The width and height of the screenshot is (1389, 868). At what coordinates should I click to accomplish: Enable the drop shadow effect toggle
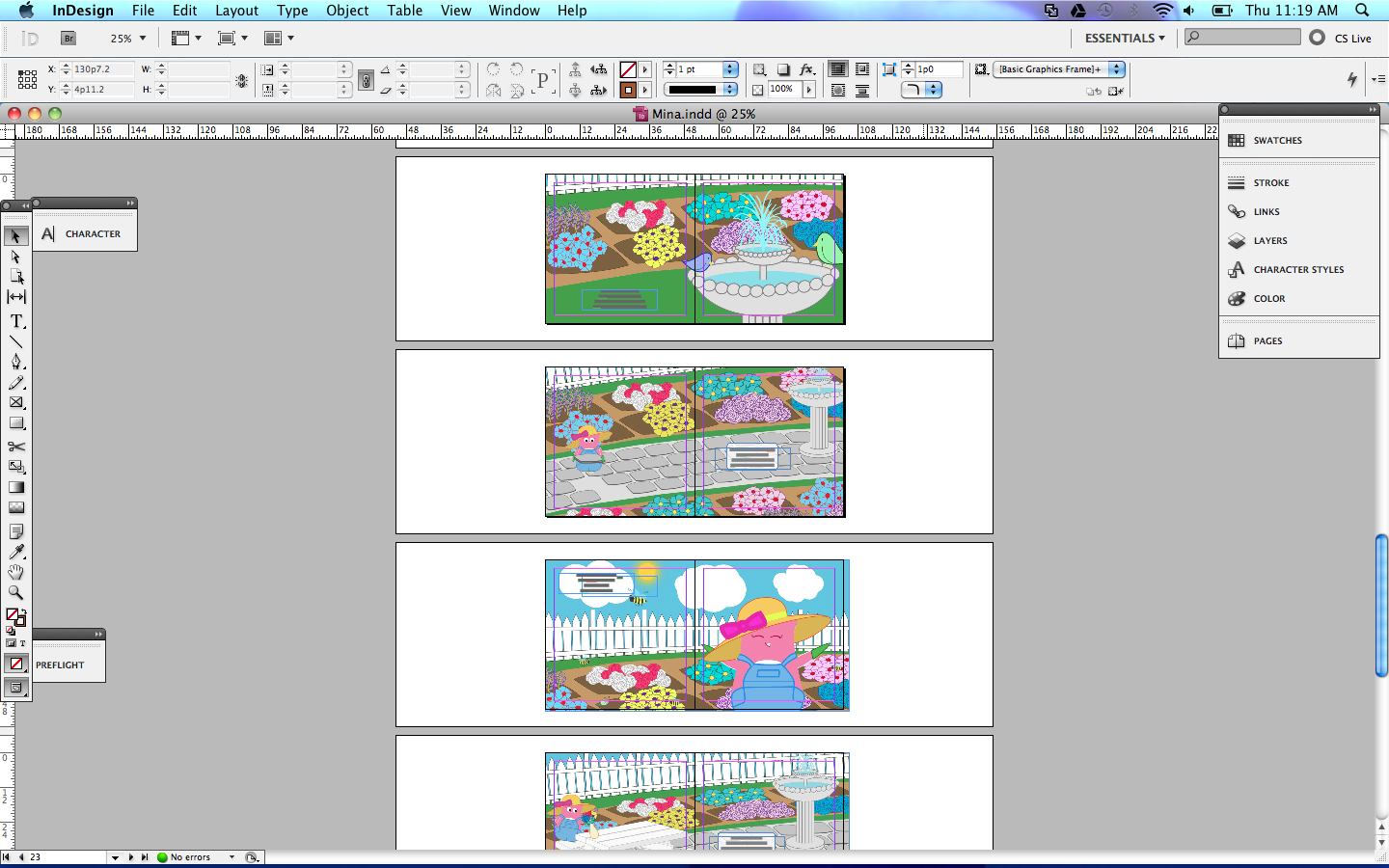point(783,69)
